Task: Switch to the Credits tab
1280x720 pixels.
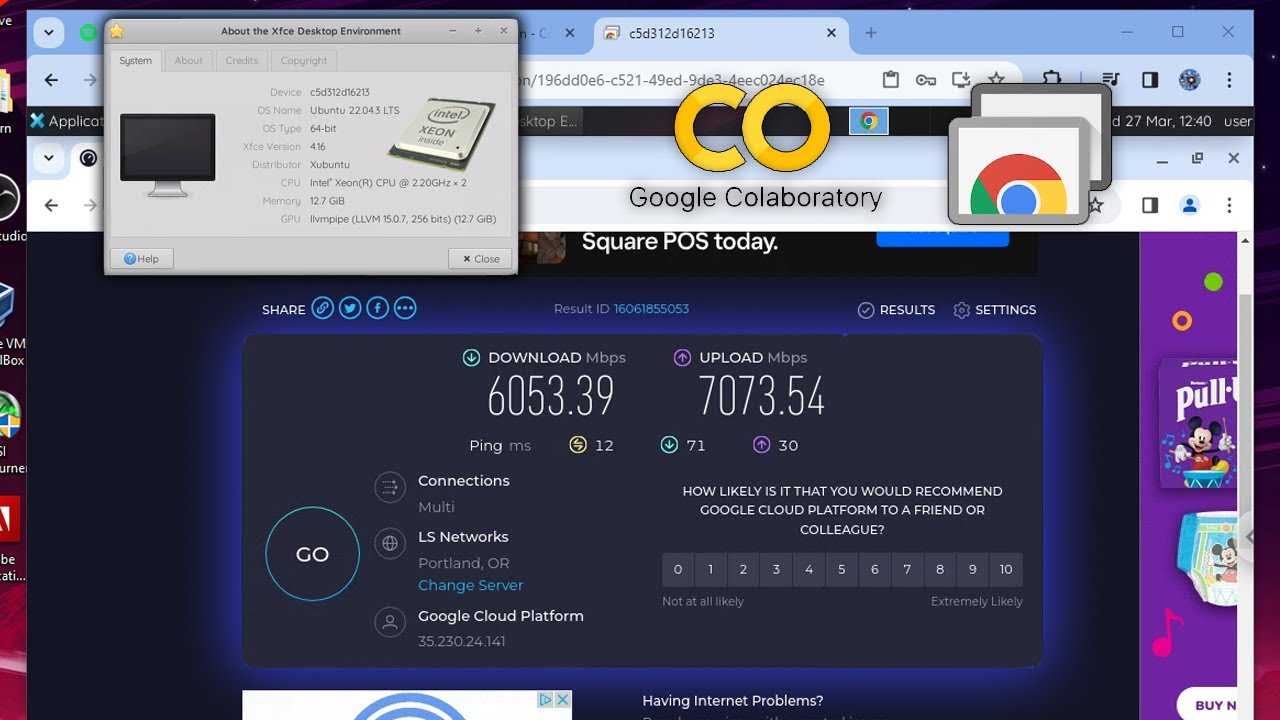Action: coord(242,60)
